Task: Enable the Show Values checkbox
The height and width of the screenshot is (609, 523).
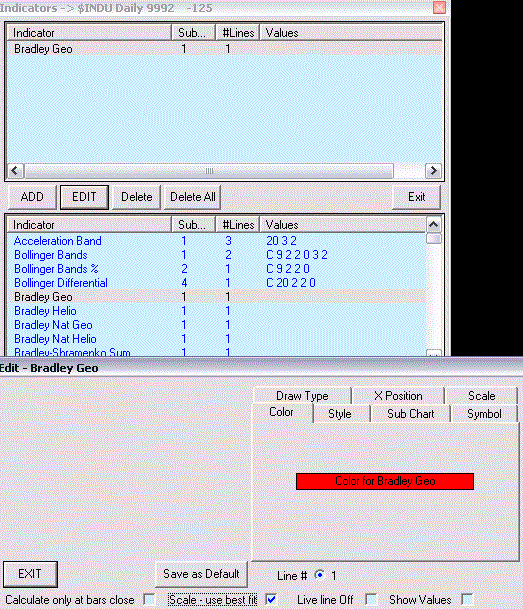Action: (467, 599)
